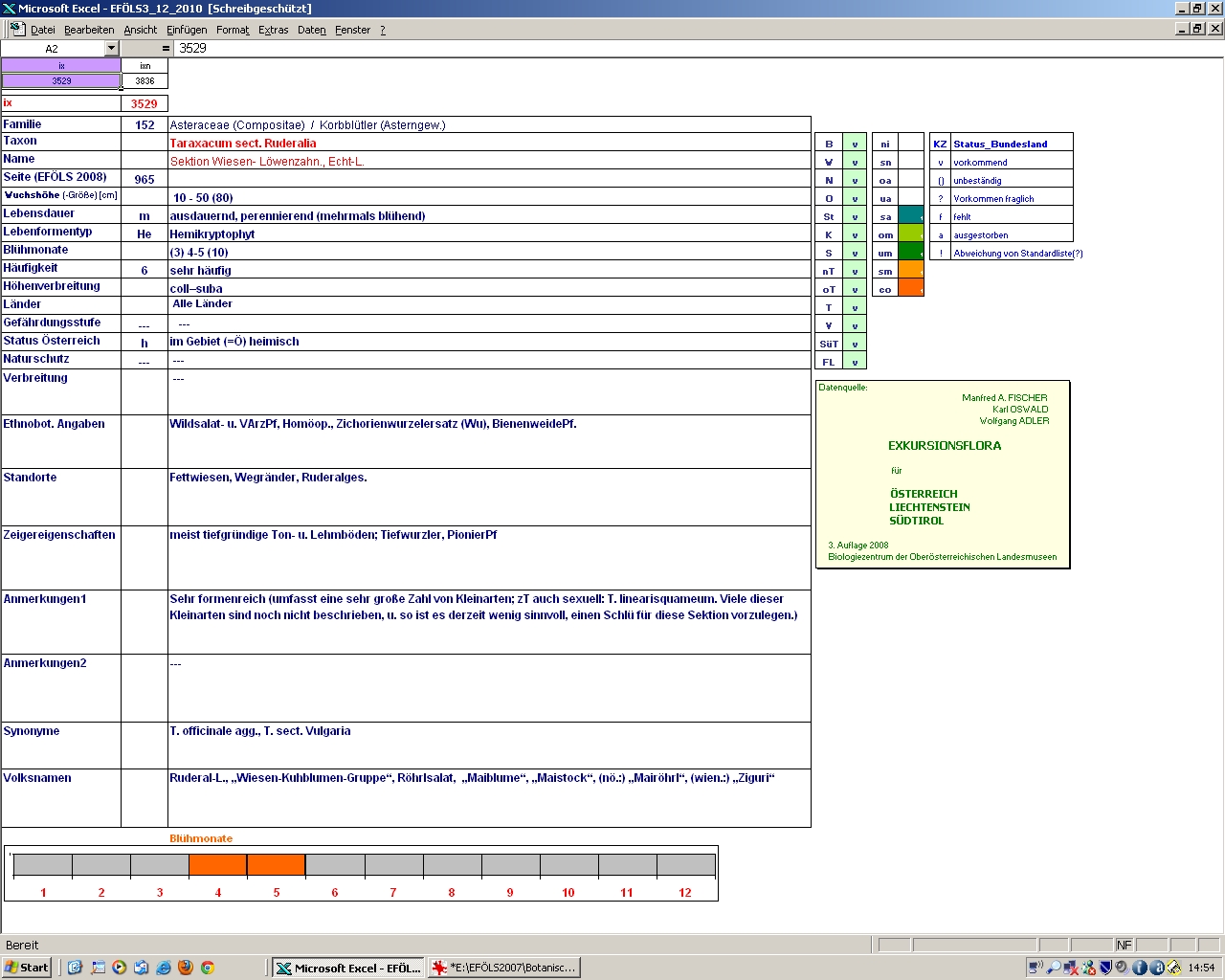Click the orange month 5 bar segment
This screenshot has height=980, width=1225.
coord(277,865)
